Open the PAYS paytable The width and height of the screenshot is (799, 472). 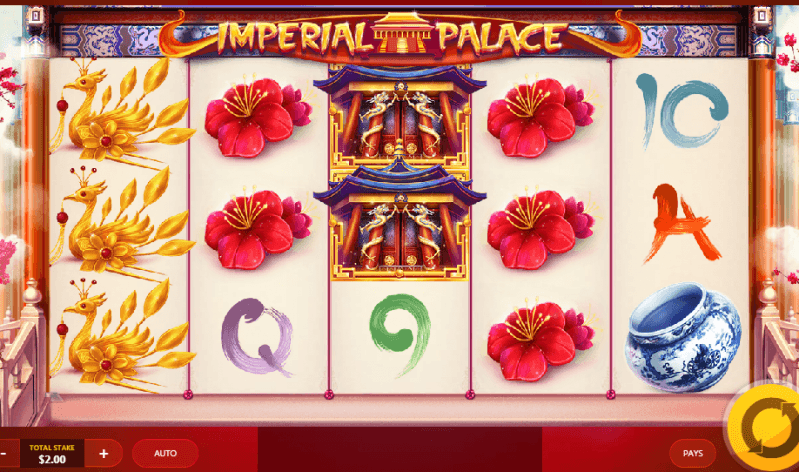pos(693,453)
